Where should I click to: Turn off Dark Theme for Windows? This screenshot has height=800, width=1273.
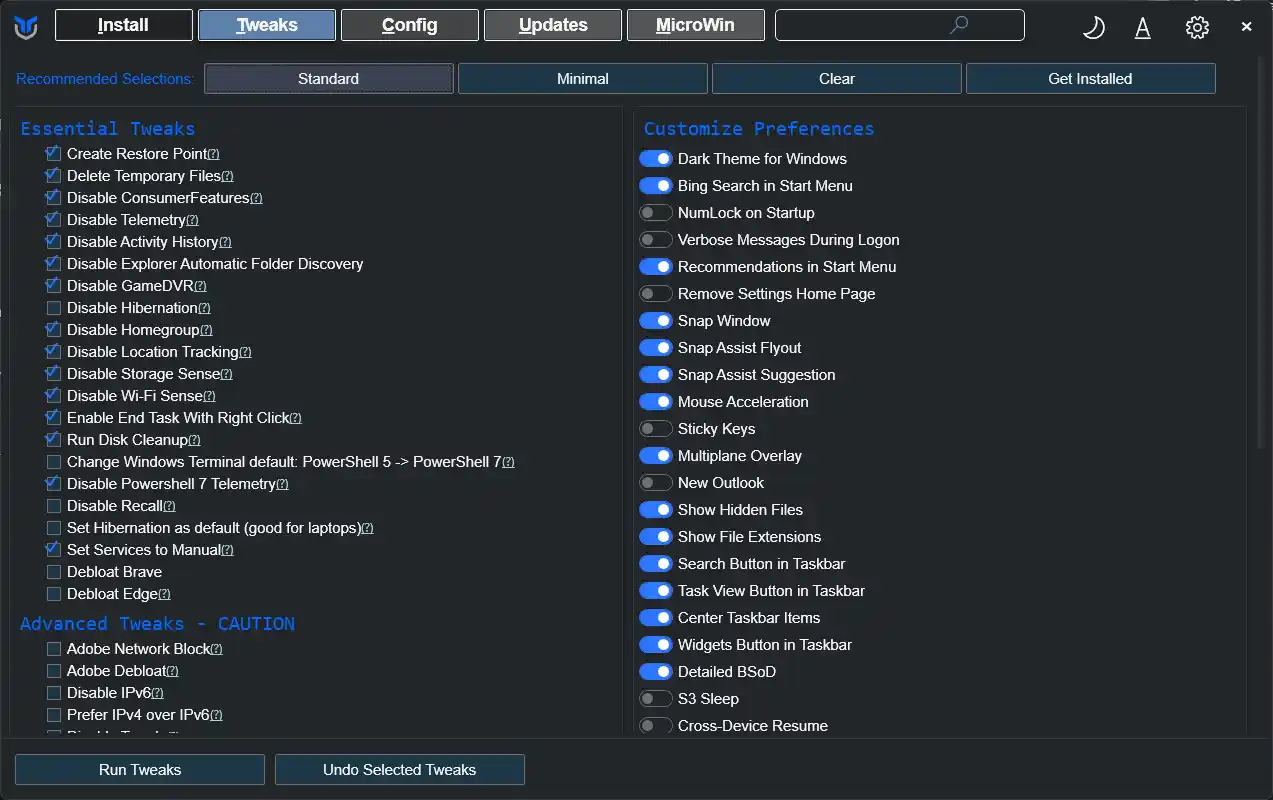click(x=656, y=159)
